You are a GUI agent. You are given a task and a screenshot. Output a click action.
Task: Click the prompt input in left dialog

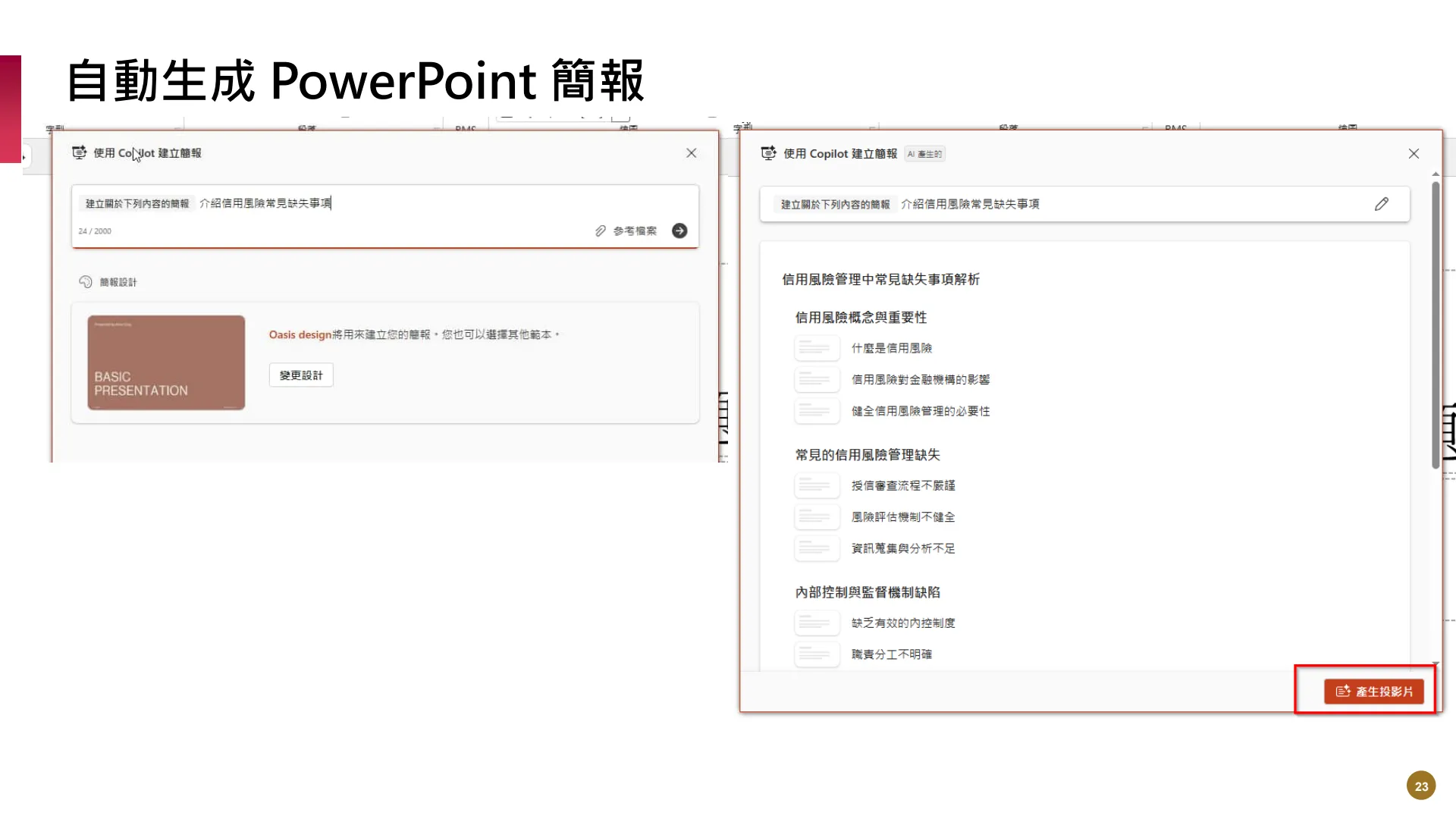coord(384,216)
